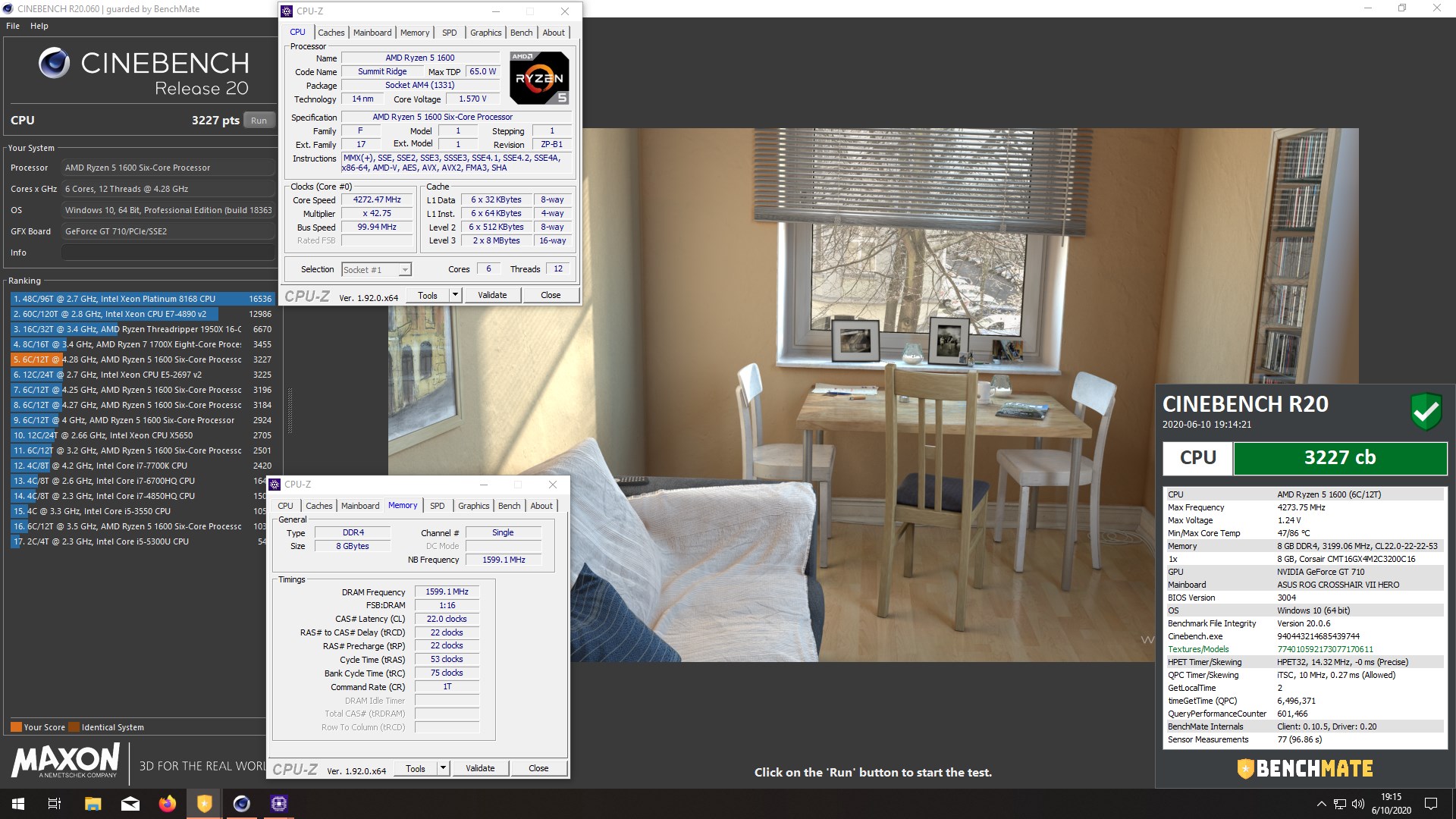This screenshot has width=1456, height=819.
Task: Click Validate in lower CPU-Z window
Action: 480,769
